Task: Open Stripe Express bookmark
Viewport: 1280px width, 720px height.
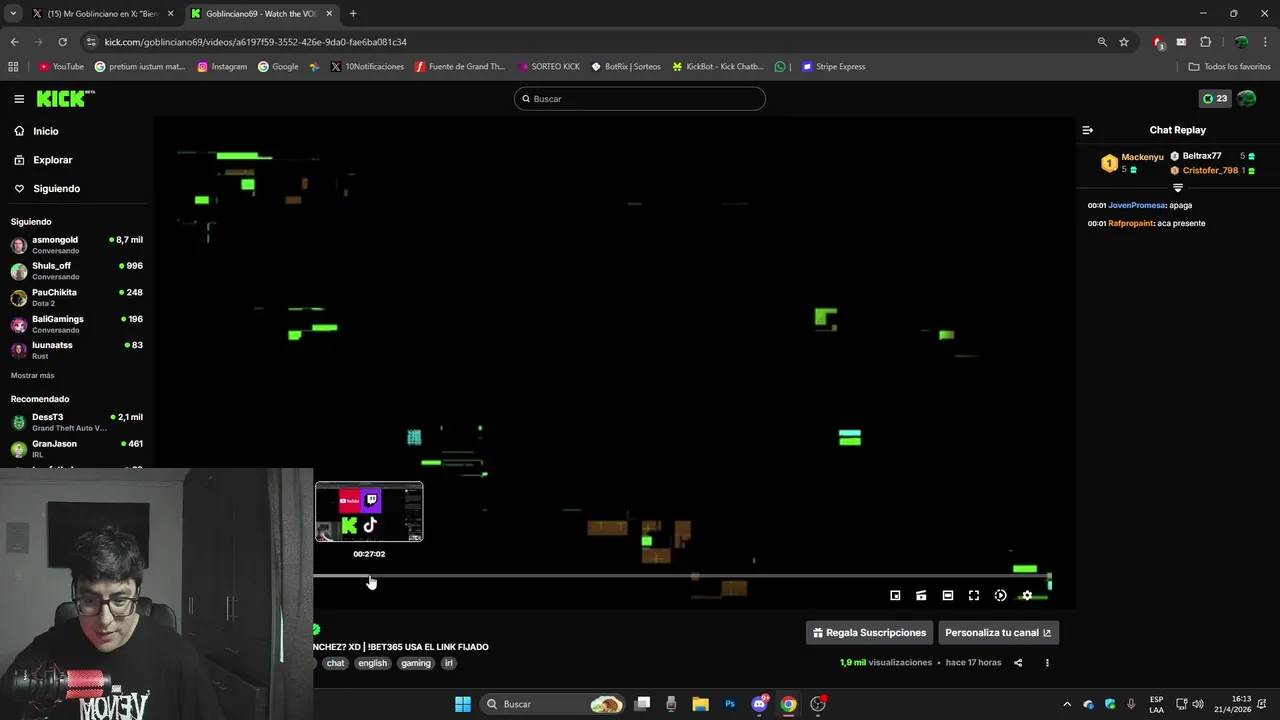Action: [833, 67]
